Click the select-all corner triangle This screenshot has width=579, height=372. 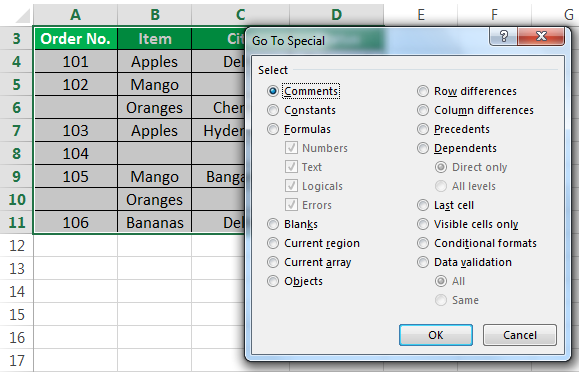tap(23, 16)
